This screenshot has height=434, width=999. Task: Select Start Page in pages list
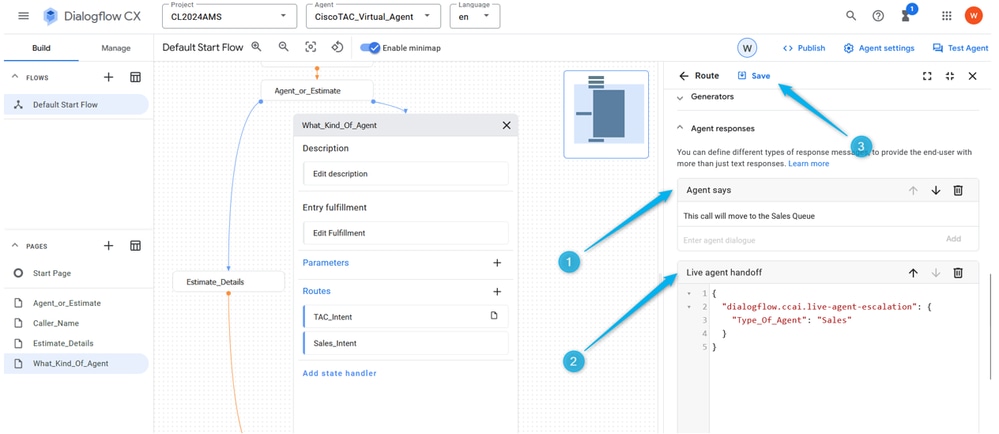(x=76, y=273)
